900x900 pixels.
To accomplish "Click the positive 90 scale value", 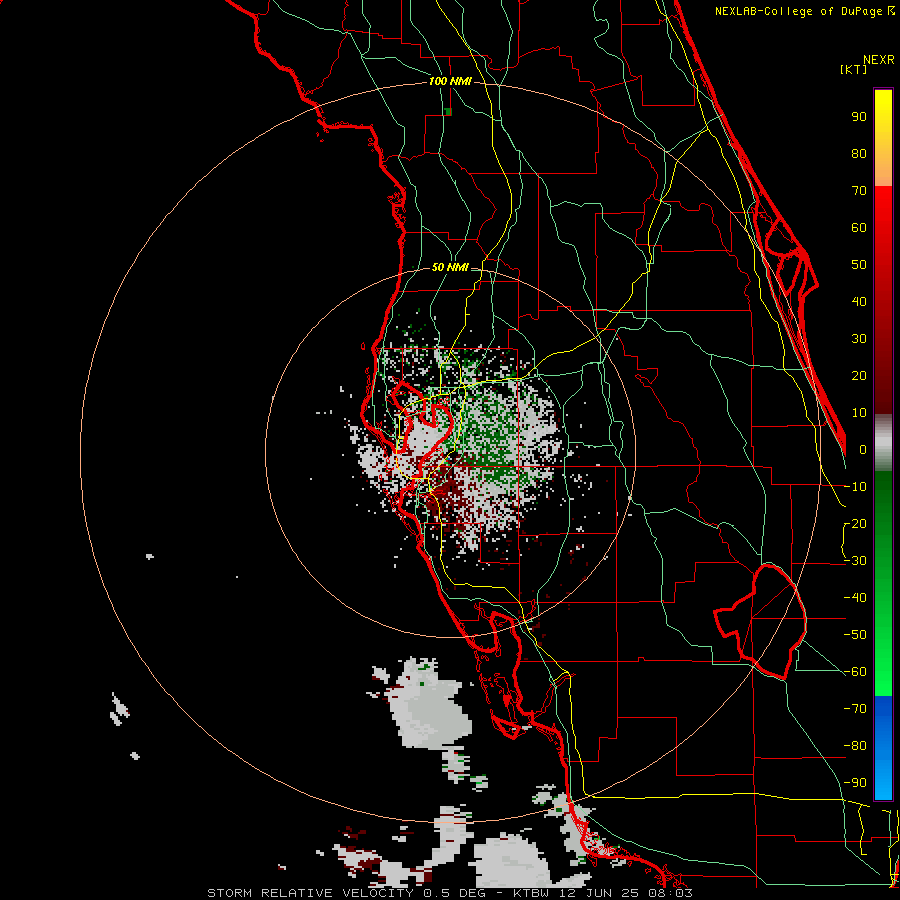I will pyautogui.click(x=859, y=117).
